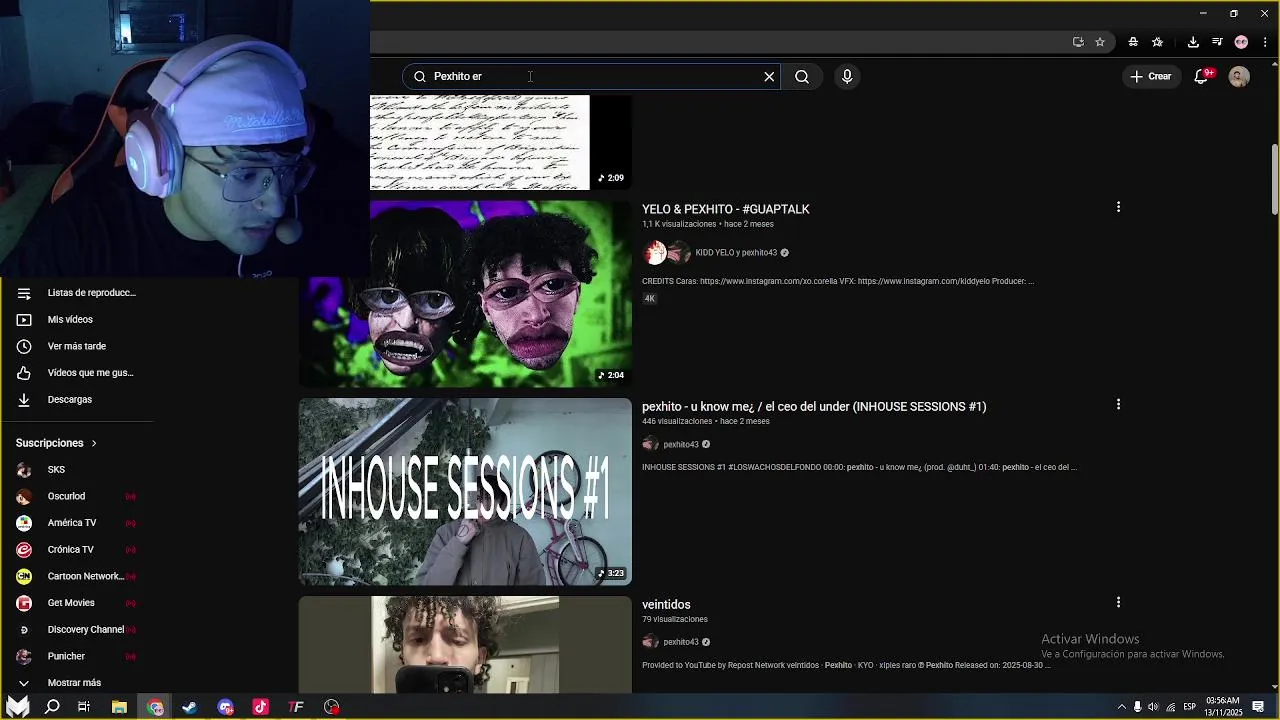Open taskbar Search magnifier

coord(52,707)
